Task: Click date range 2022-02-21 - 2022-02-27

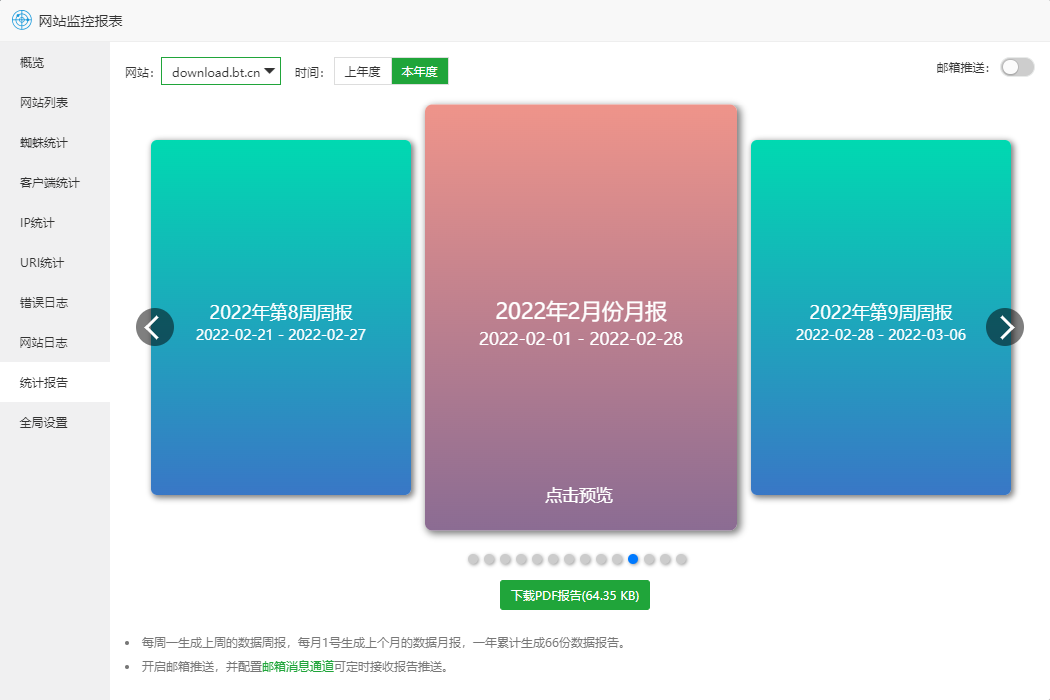Action: (281, 334)
